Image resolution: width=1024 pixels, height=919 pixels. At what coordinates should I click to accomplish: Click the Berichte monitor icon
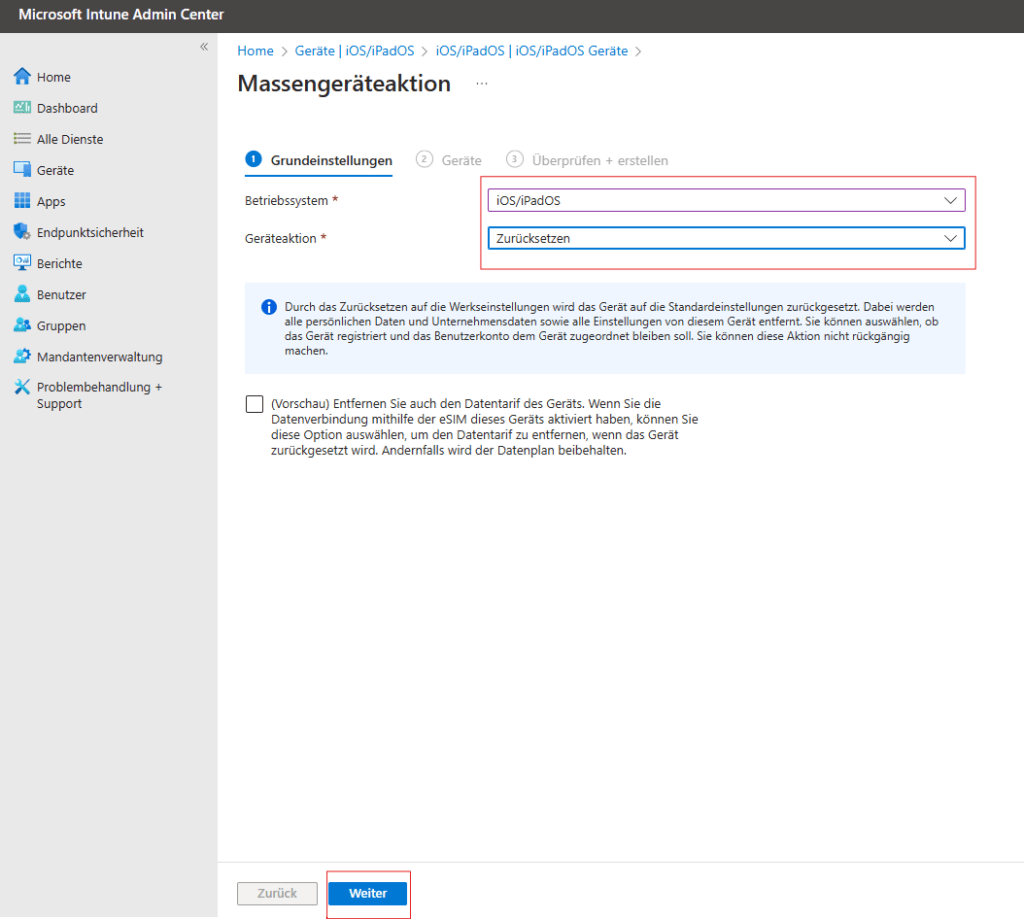[x=22, y=263]
